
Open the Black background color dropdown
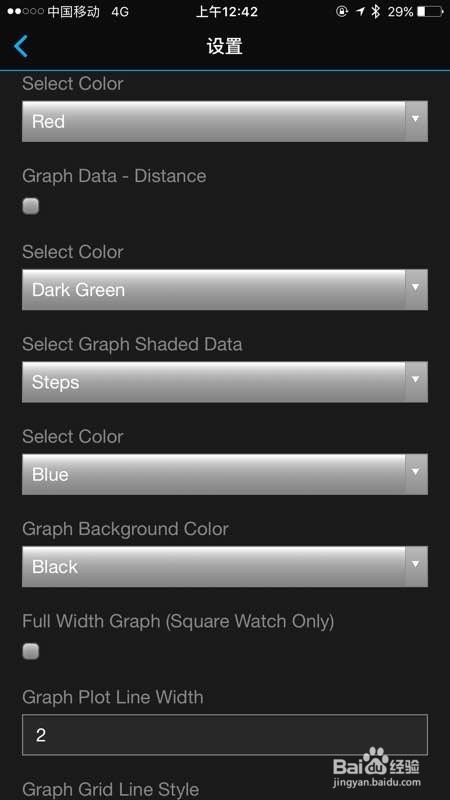click(225, 567)
